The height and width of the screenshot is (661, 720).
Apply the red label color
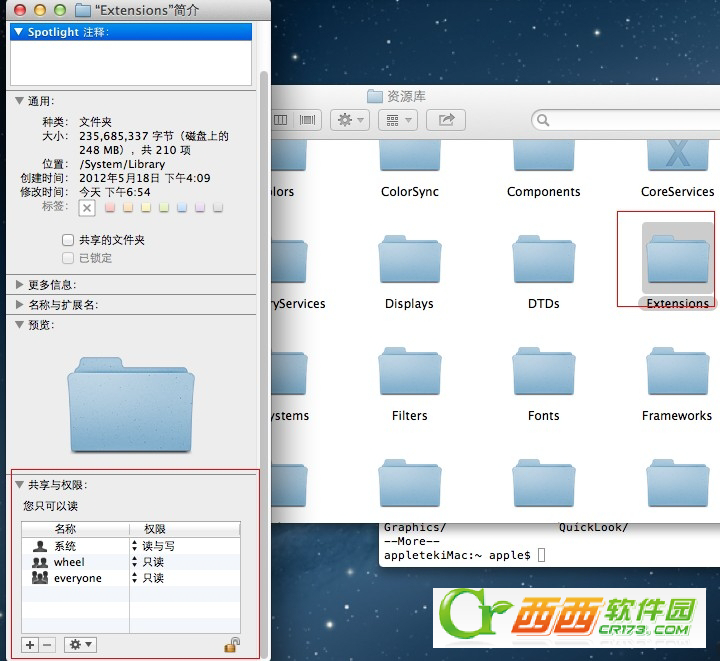(110, 207)
